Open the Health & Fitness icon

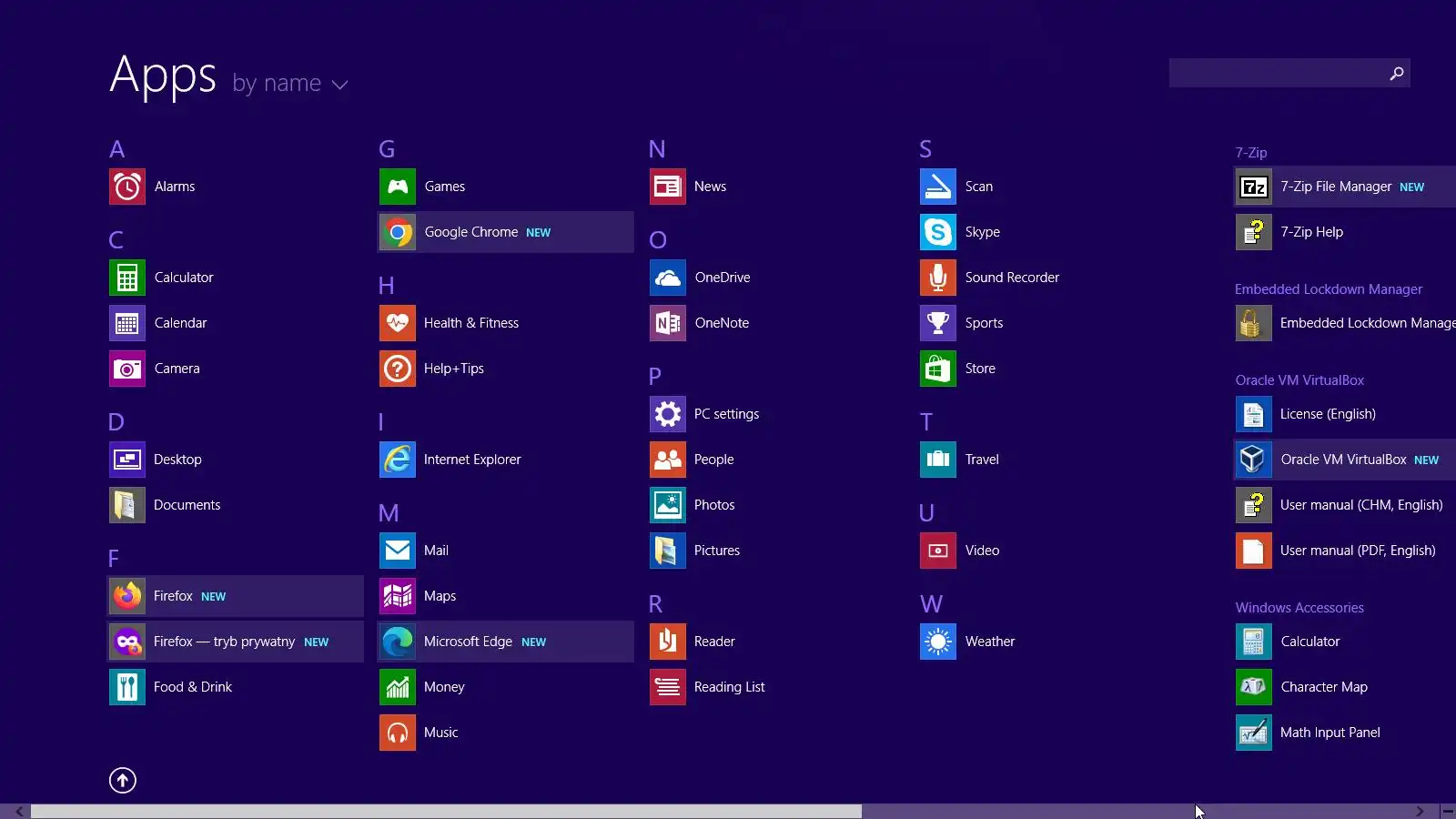[398, 323]
